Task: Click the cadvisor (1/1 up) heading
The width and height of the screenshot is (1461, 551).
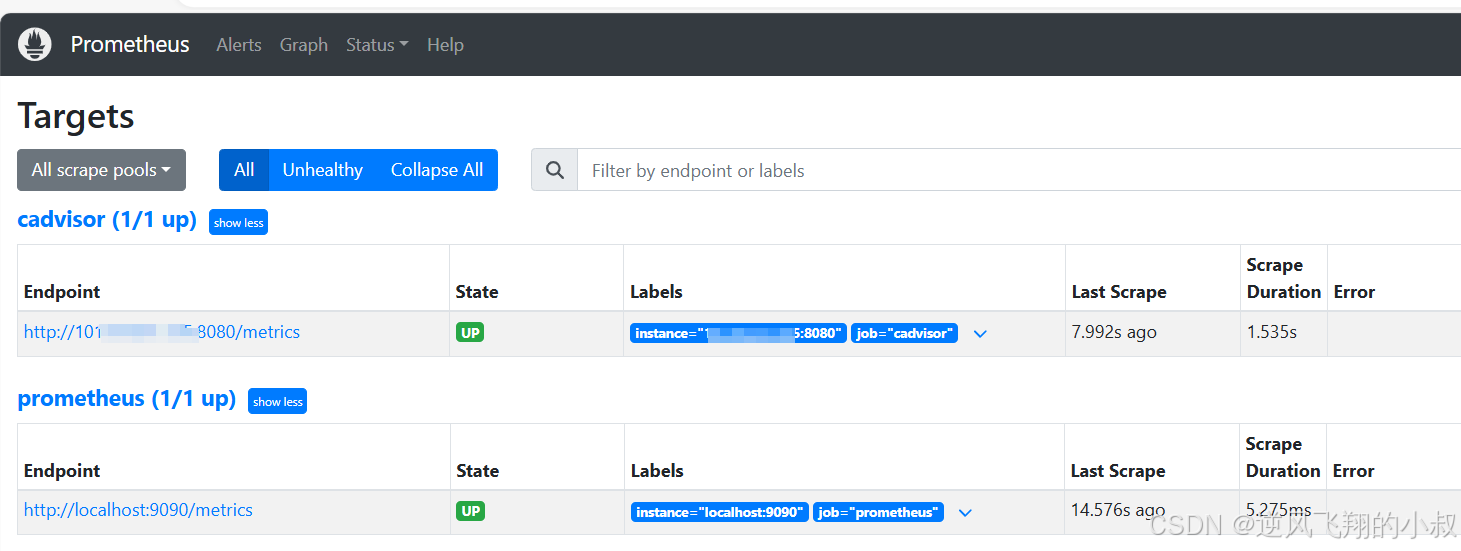Action: tap(107, 220)
